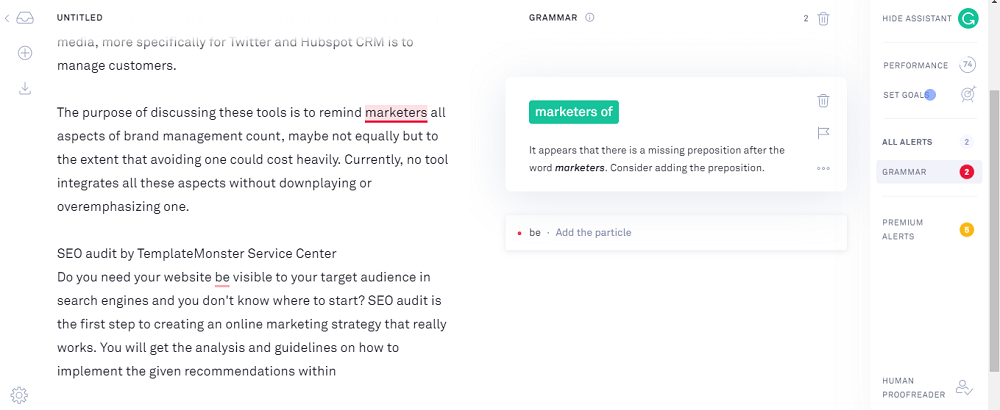Click the new document plus icon

pyautogui.click(x=25, y=53)
